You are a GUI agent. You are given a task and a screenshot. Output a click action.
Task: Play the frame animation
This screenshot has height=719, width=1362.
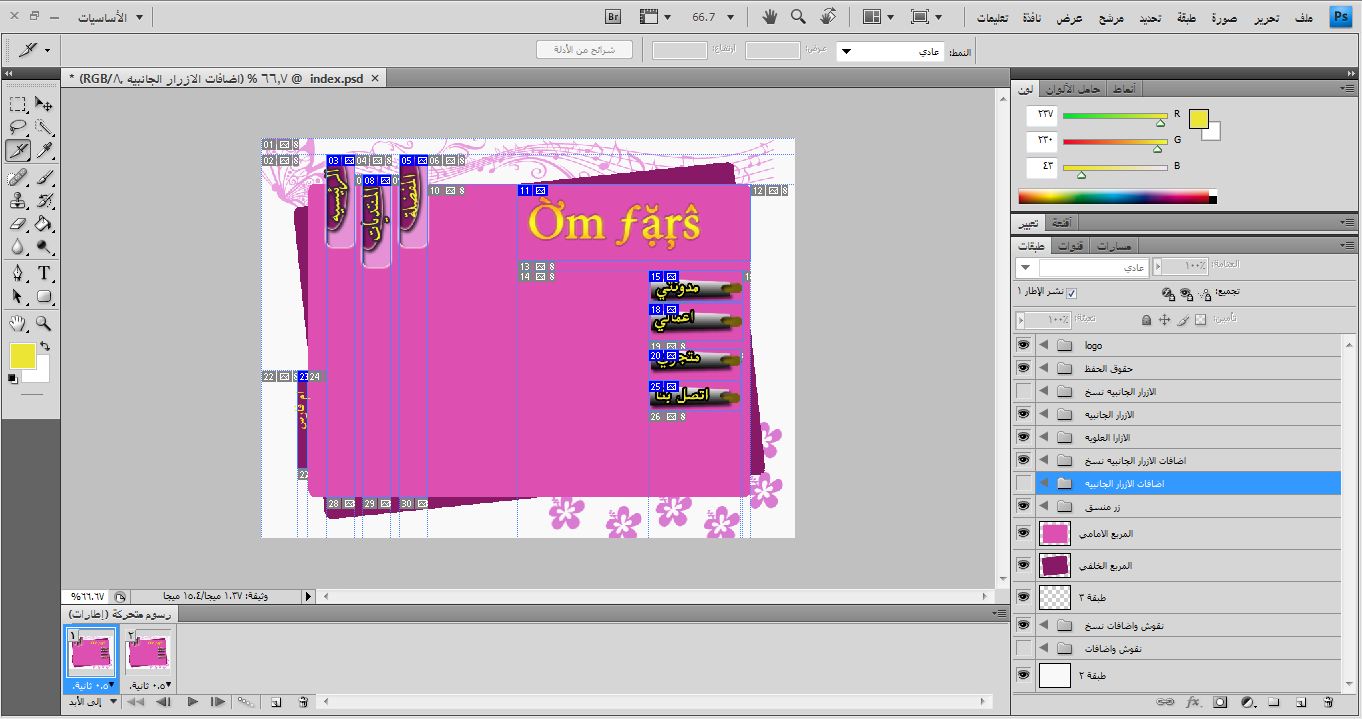pos(192,703)
